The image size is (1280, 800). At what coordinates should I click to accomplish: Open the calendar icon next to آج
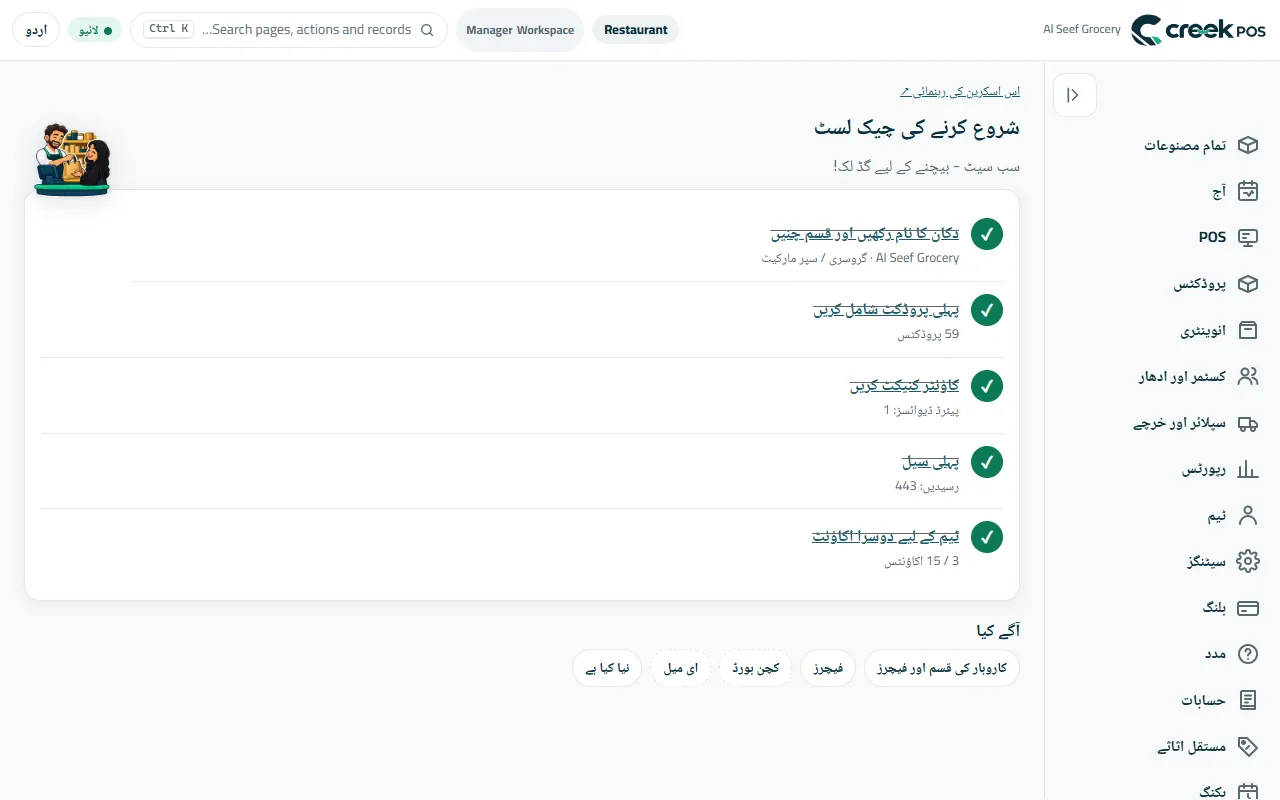(1247, 191)
